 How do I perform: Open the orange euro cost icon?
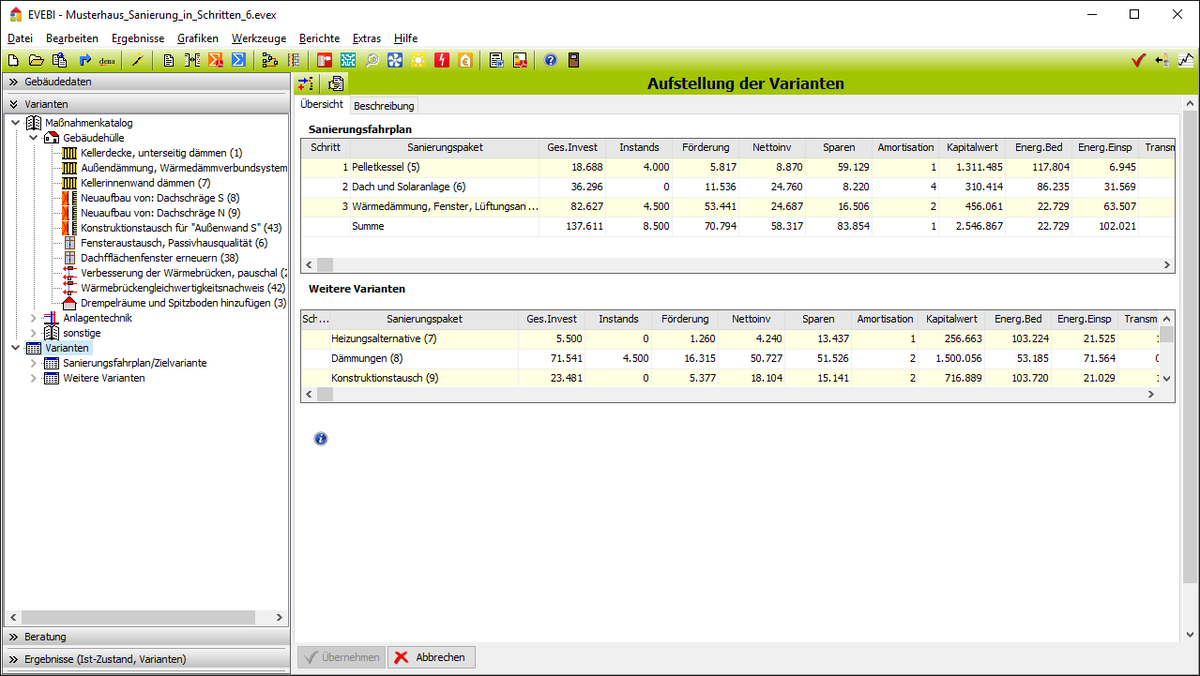(465, 60)
